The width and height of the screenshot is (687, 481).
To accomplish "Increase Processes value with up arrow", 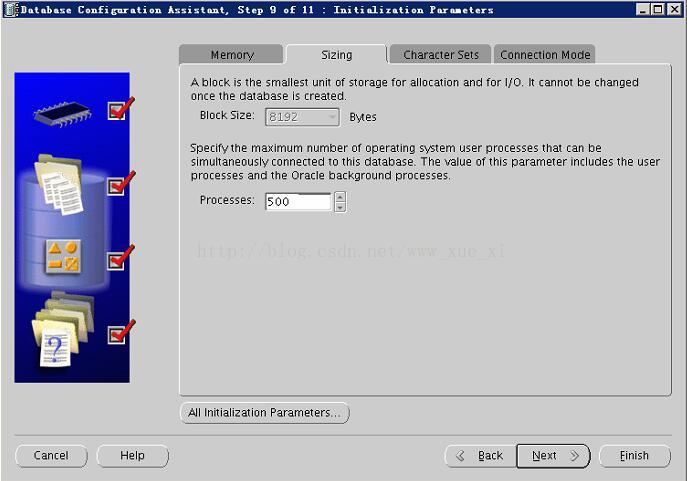I will point(340,197).
